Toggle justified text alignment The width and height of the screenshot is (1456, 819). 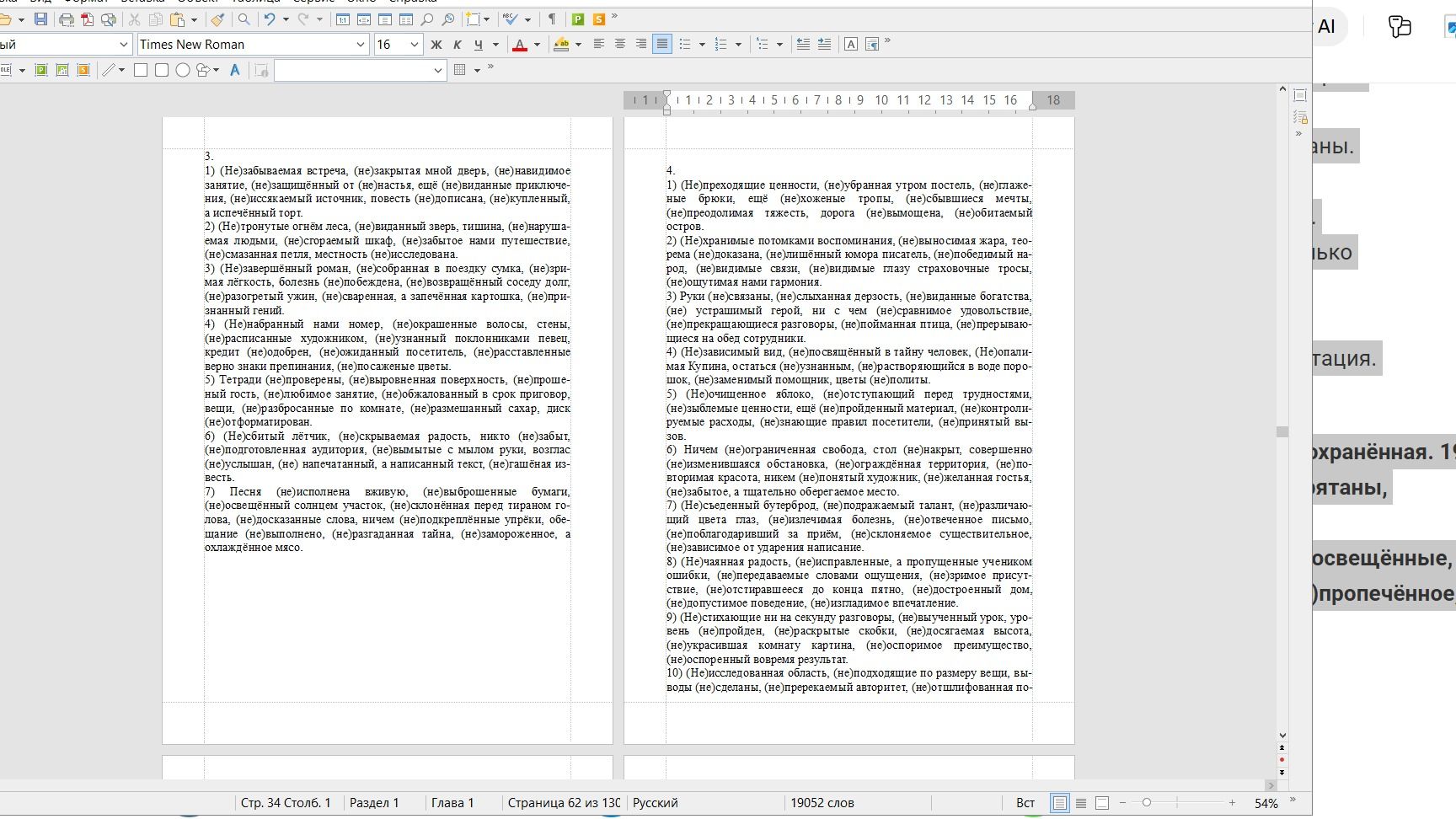[x=662, y=45]
